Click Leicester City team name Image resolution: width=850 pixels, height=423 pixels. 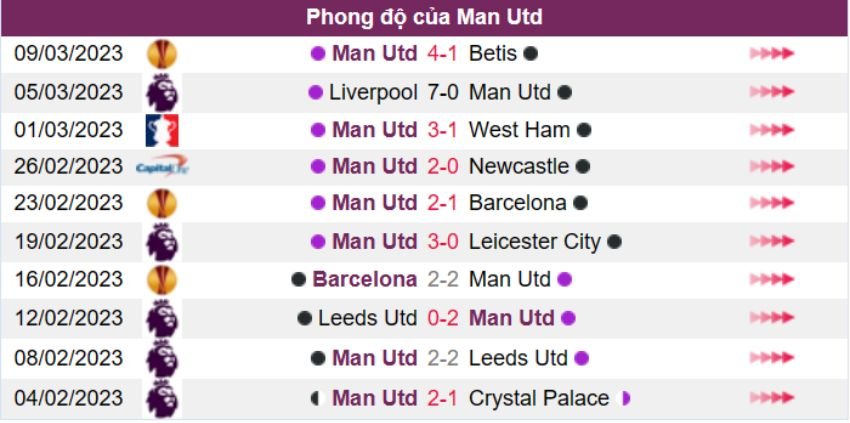coord(534,242)
